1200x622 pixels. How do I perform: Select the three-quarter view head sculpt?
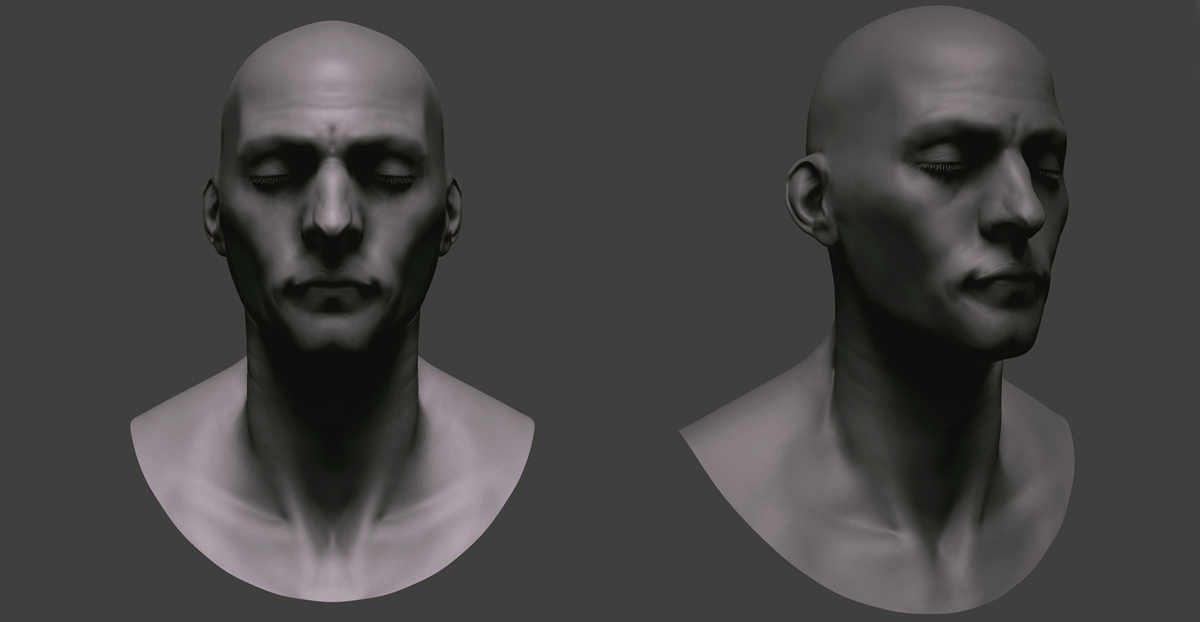click(x=878, y=308)
